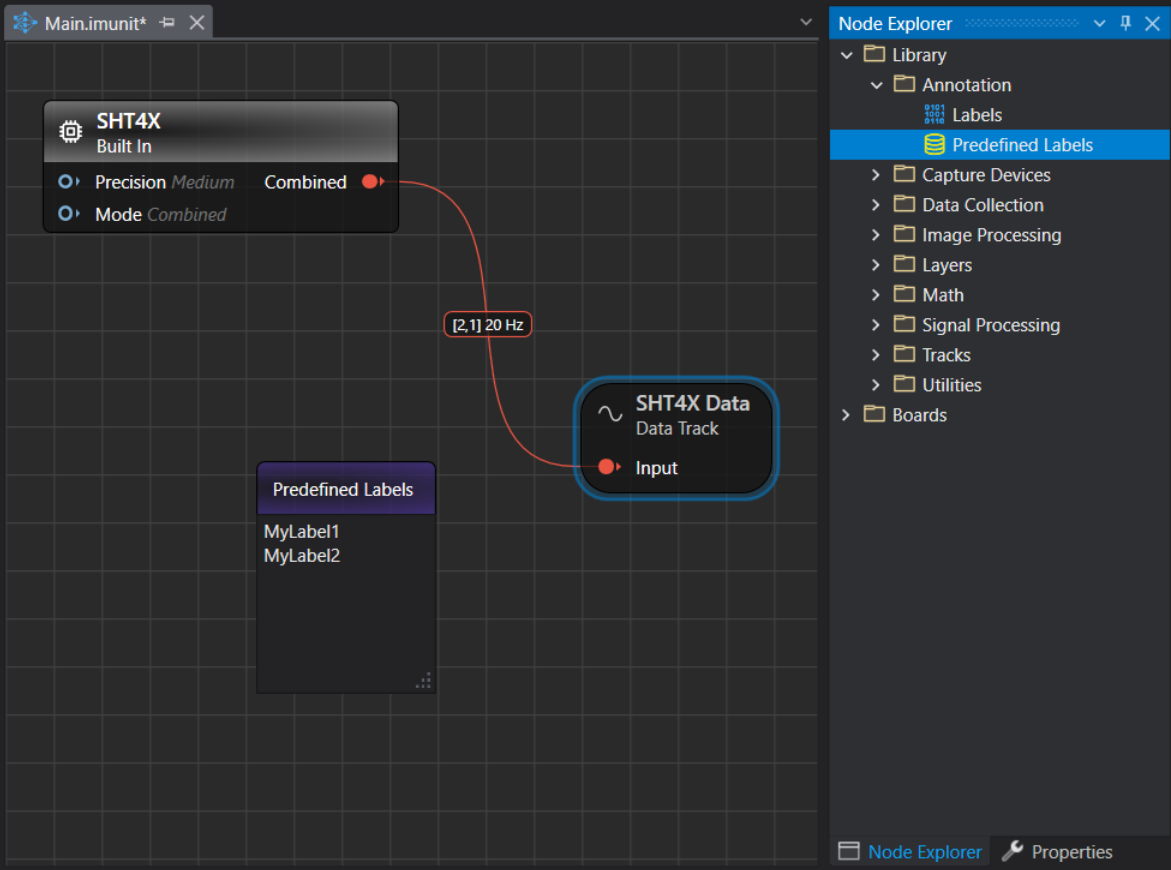Select Predefined Labels in Node Explorer
Viewport: 1171px width, 870px height.
click(1022, 145)
